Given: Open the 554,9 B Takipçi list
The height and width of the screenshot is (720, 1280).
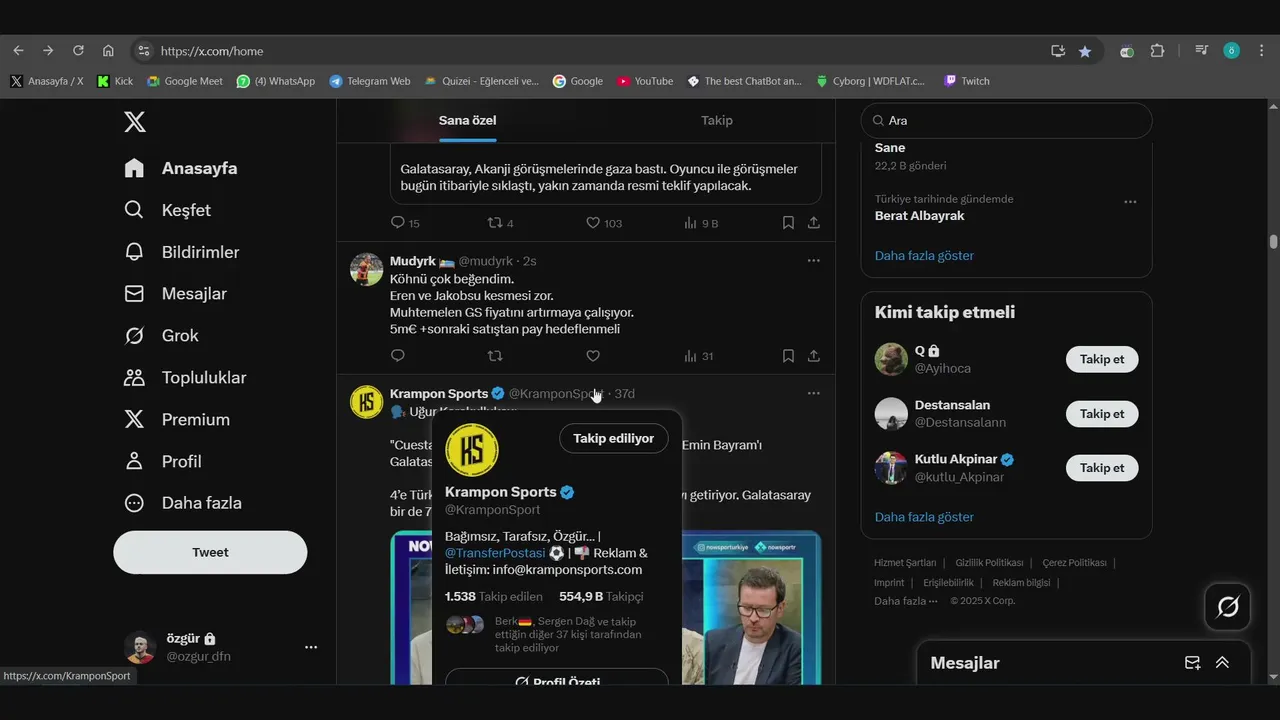Looking at the screenshot, I should 601,597.
